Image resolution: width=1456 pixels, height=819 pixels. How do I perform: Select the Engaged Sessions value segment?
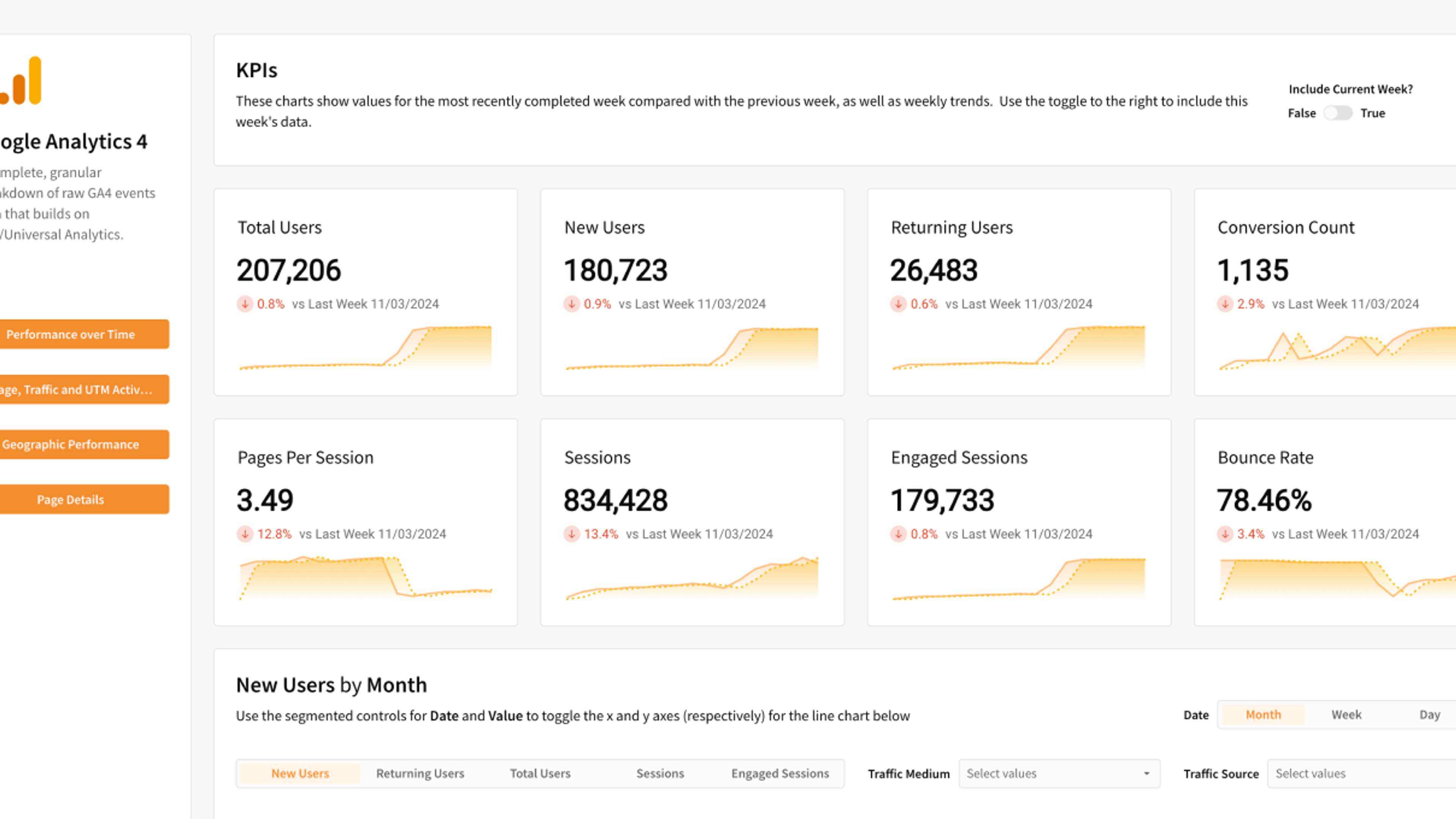point(780,774)
